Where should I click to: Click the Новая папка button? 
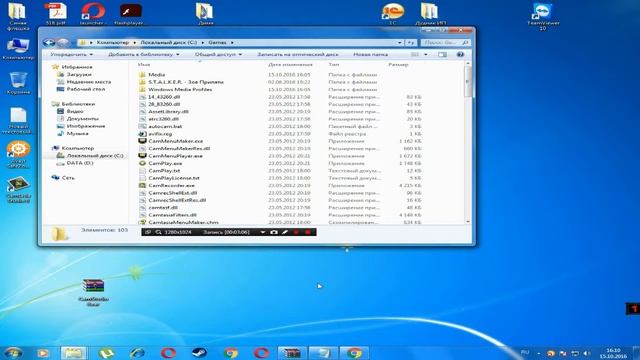[371, 54]
